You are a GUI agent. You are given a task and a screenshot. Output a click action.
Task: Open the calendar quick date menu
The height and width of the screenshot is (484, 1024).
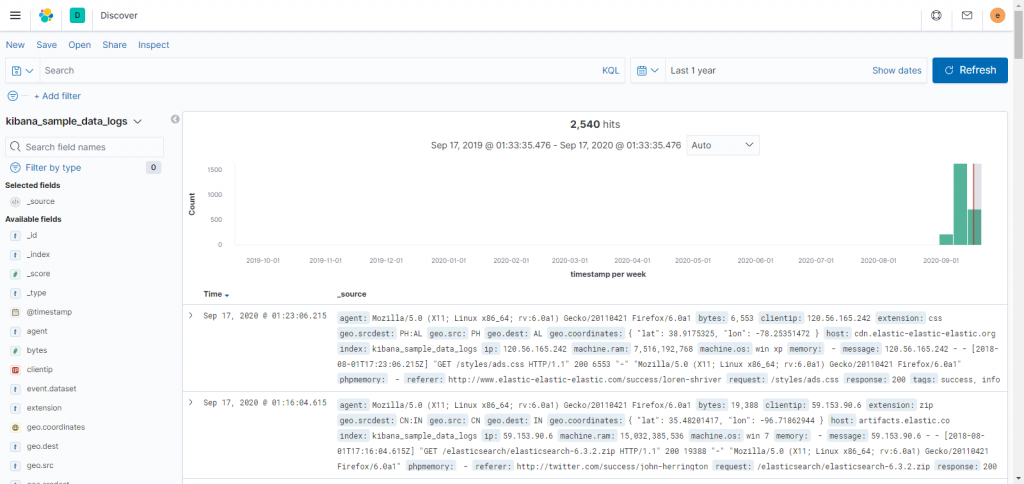647,71
